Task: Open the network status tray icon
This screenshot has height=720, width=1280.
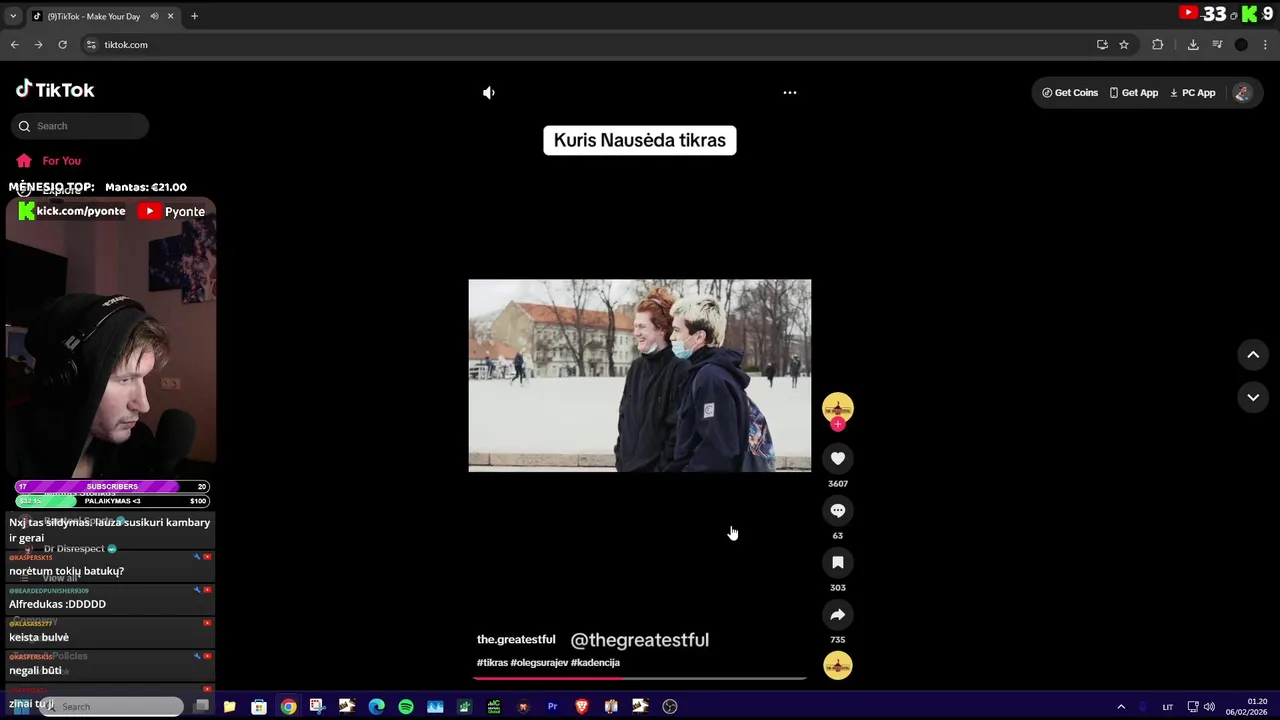Action: tap(1193, 707)
